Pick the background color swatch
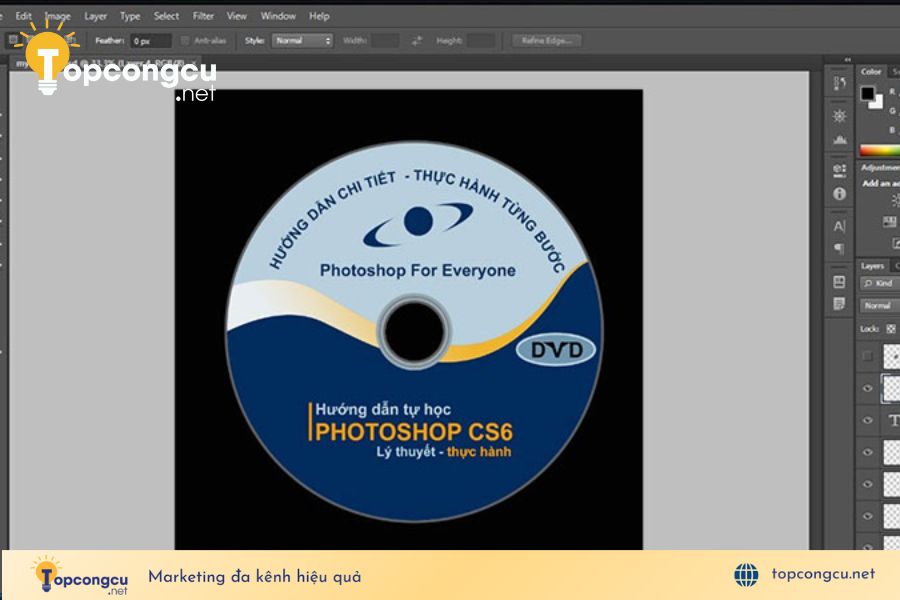Viewport: 900px width, 600px height. [x=876, y=102]
